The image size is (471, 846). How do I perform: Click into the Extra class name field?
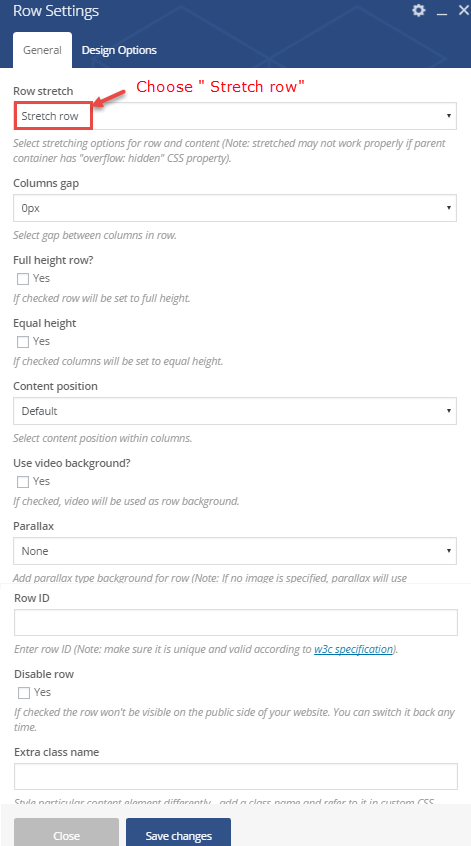click(x=236, y=776)
